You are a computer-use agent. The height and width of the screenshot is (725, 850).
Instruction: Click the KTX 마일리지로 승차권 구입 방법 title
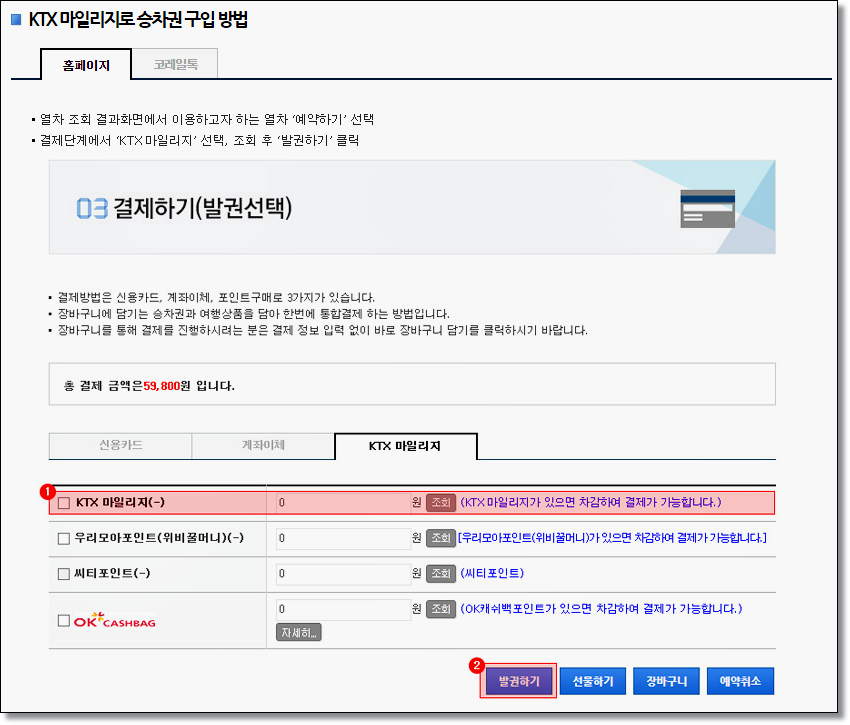[x=138, y=20]
